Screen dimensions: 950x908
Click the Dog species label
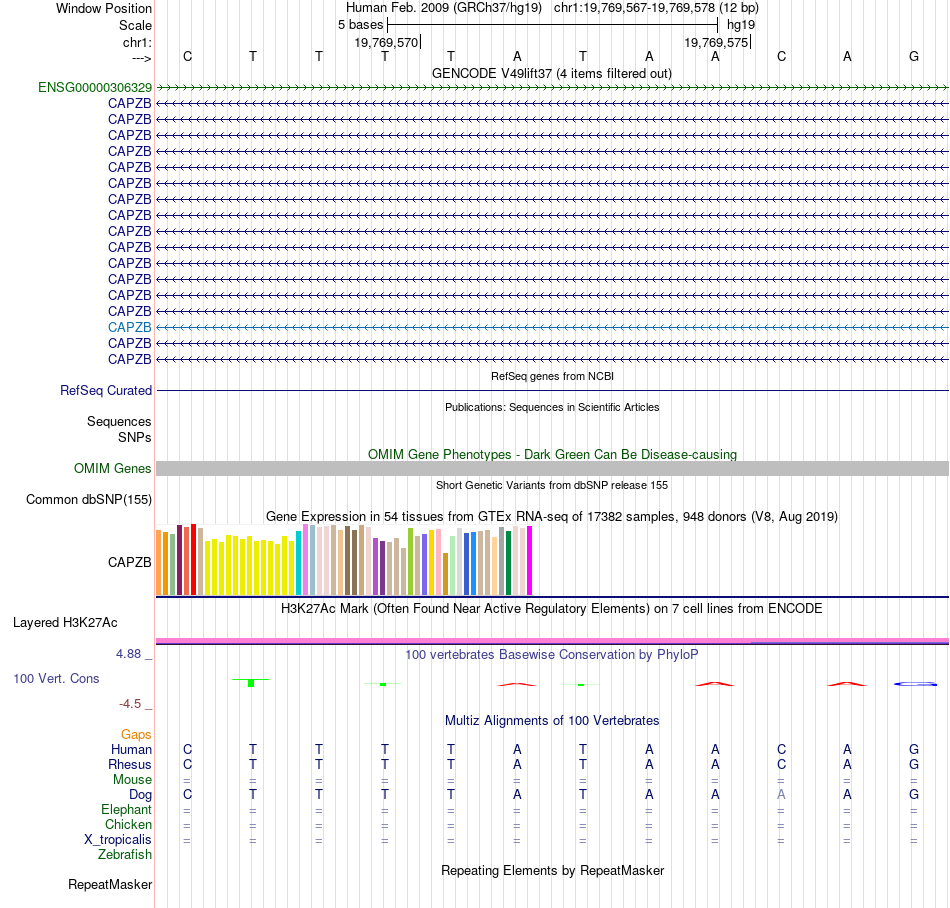click(x=141, y=795)
